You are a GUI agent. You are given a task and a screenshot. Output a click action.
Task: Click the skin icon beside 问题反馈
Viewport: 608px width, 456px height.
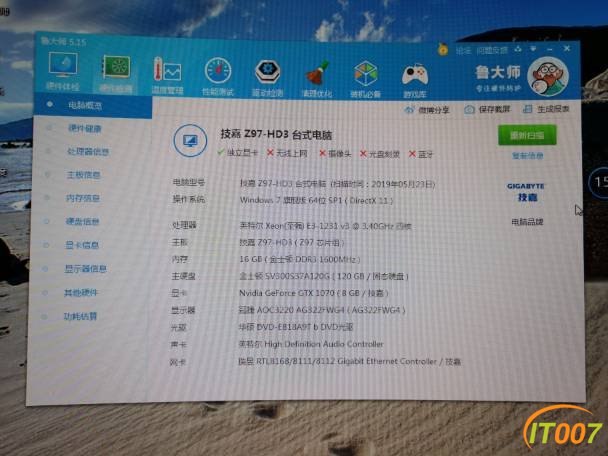tap(518, 49)
